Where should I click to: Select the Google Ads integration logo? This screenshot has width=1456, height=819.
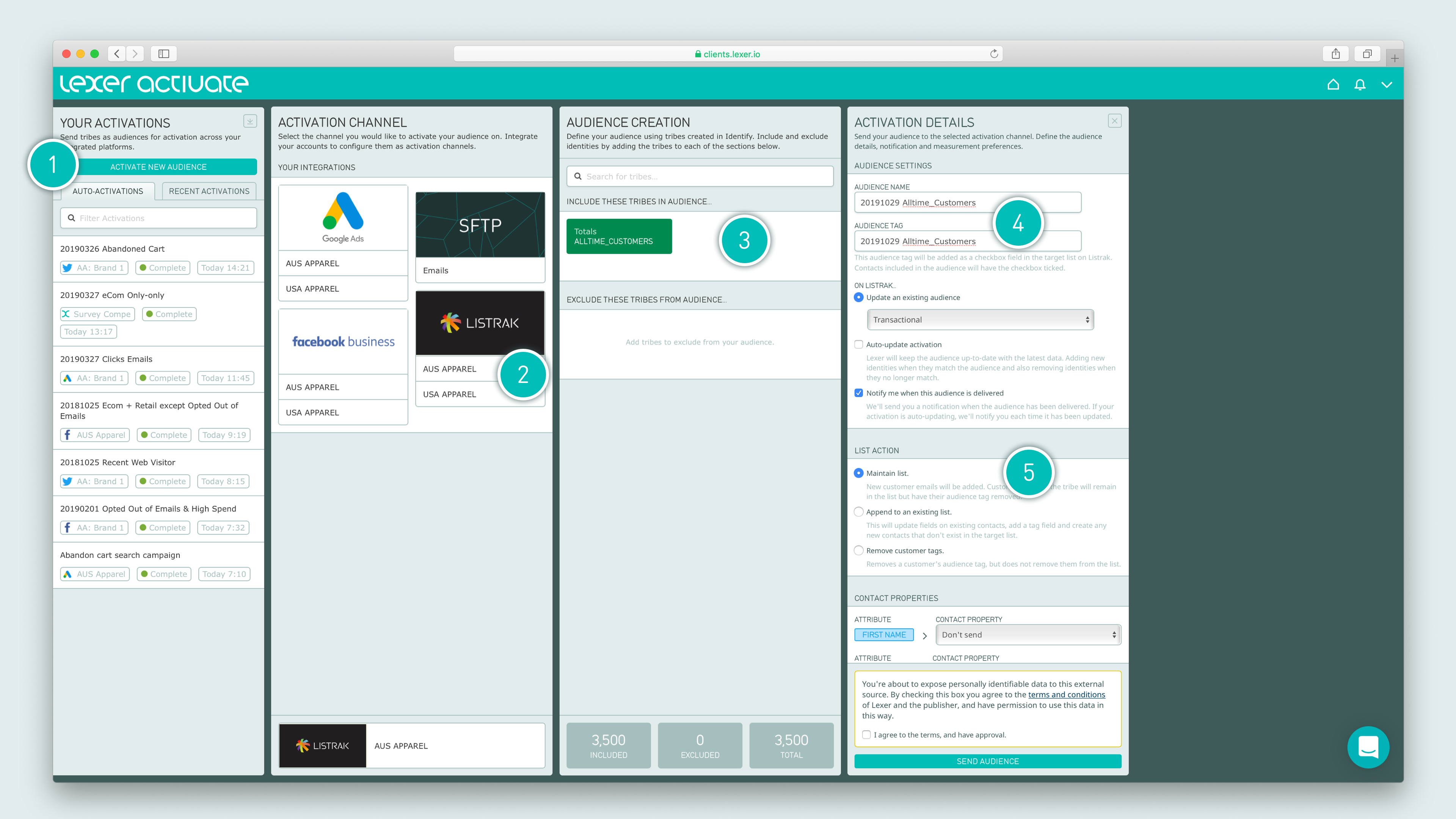click(x=343, y=218)
